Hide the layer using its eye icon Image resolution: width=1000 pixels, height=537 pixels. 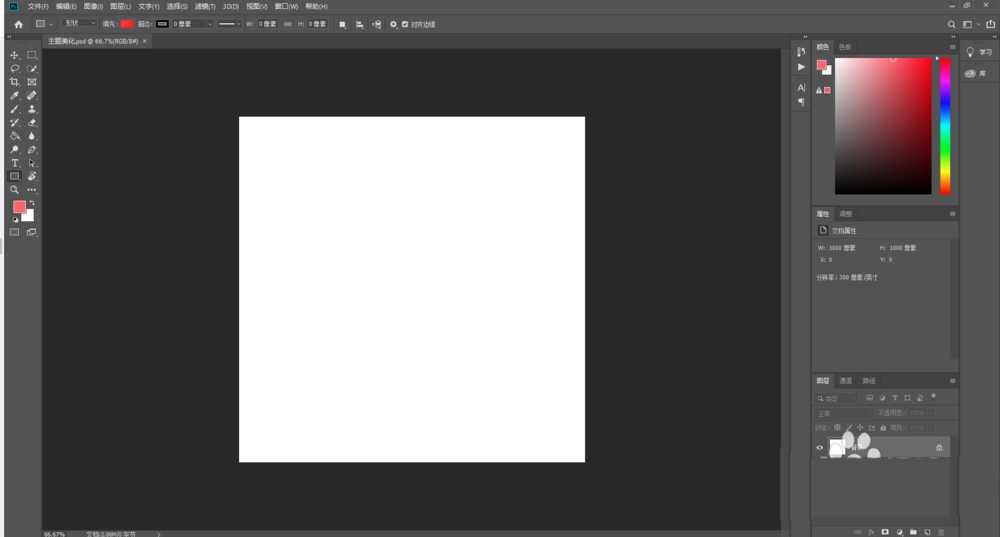[820, 448]
